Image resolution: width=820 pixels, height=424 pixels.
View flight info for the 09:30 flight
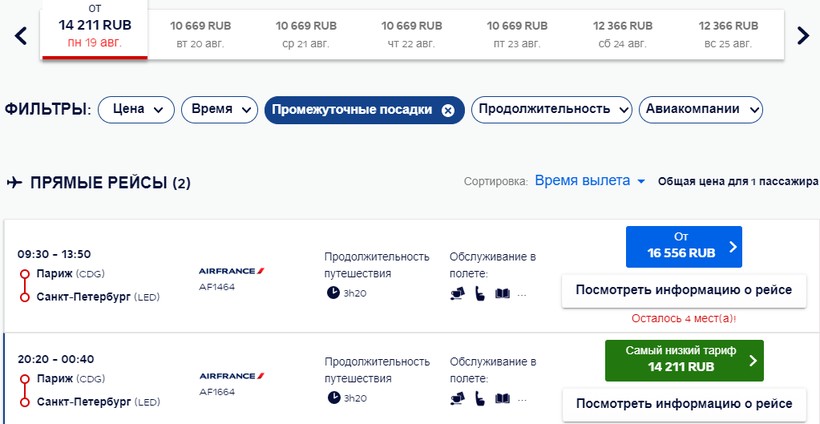click(x=682, y=291)
